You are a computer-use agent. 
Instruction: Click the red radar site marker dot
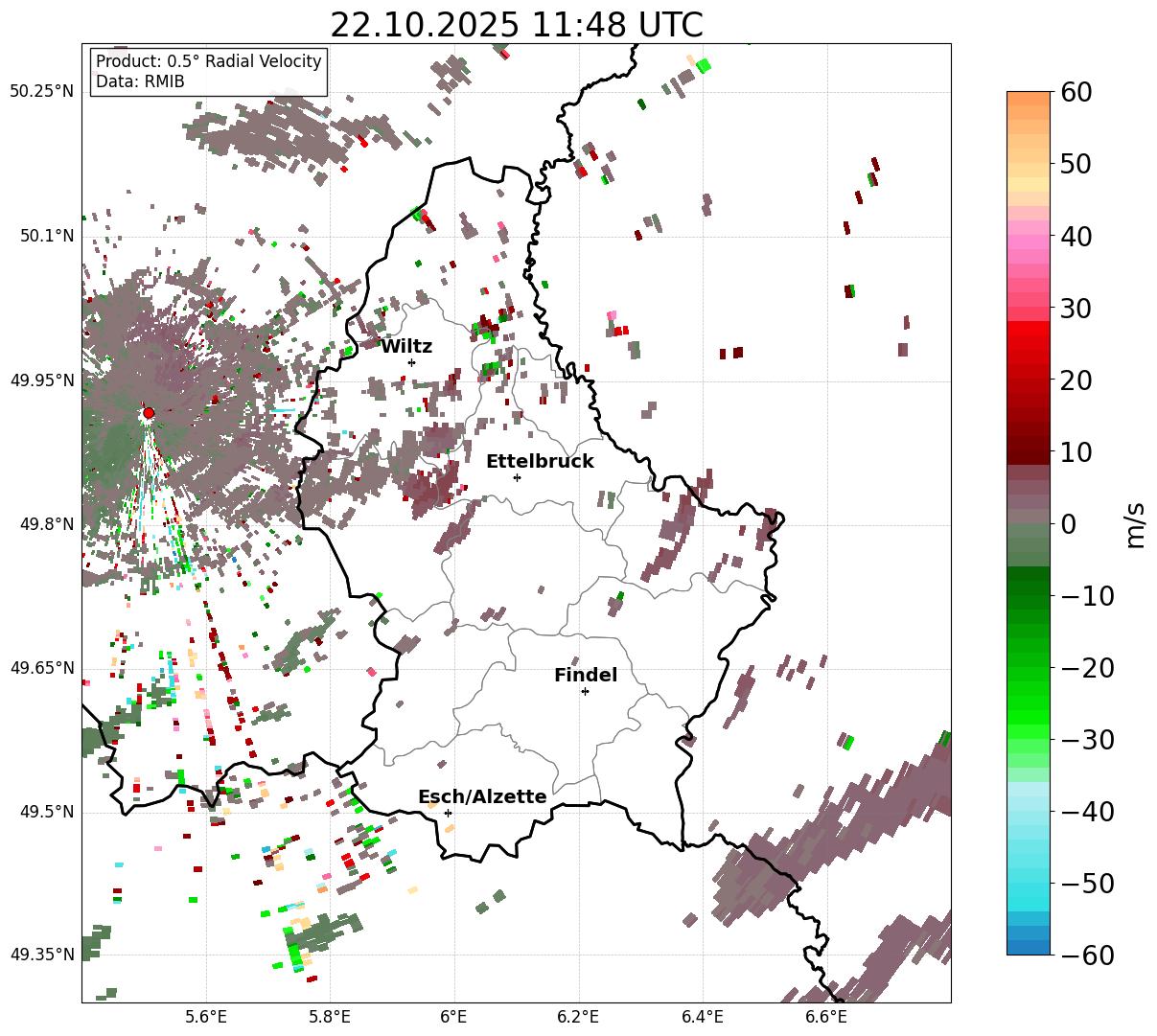[x=149, y=413]
